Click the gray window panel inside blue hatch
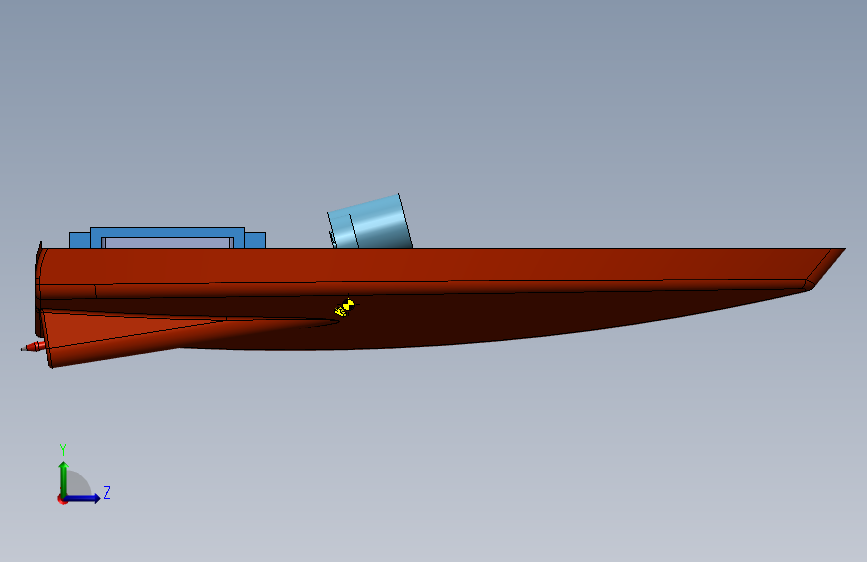This screenshot has height=562, width=867. [166, 243]
